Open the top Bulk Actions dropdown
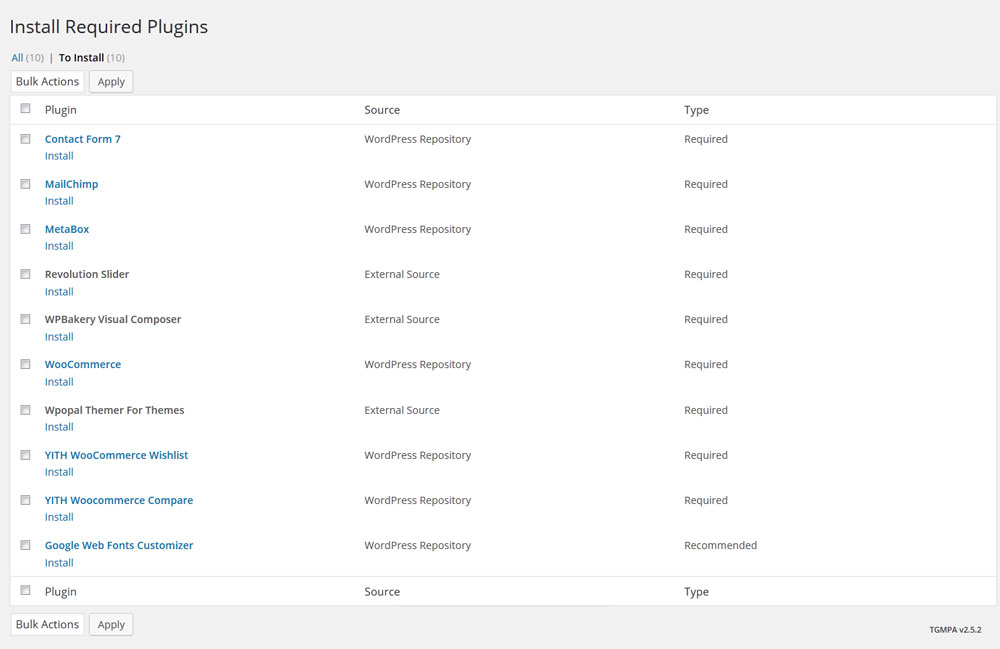Viewport: 1000px width, 649px height. (x=47, y=82)
